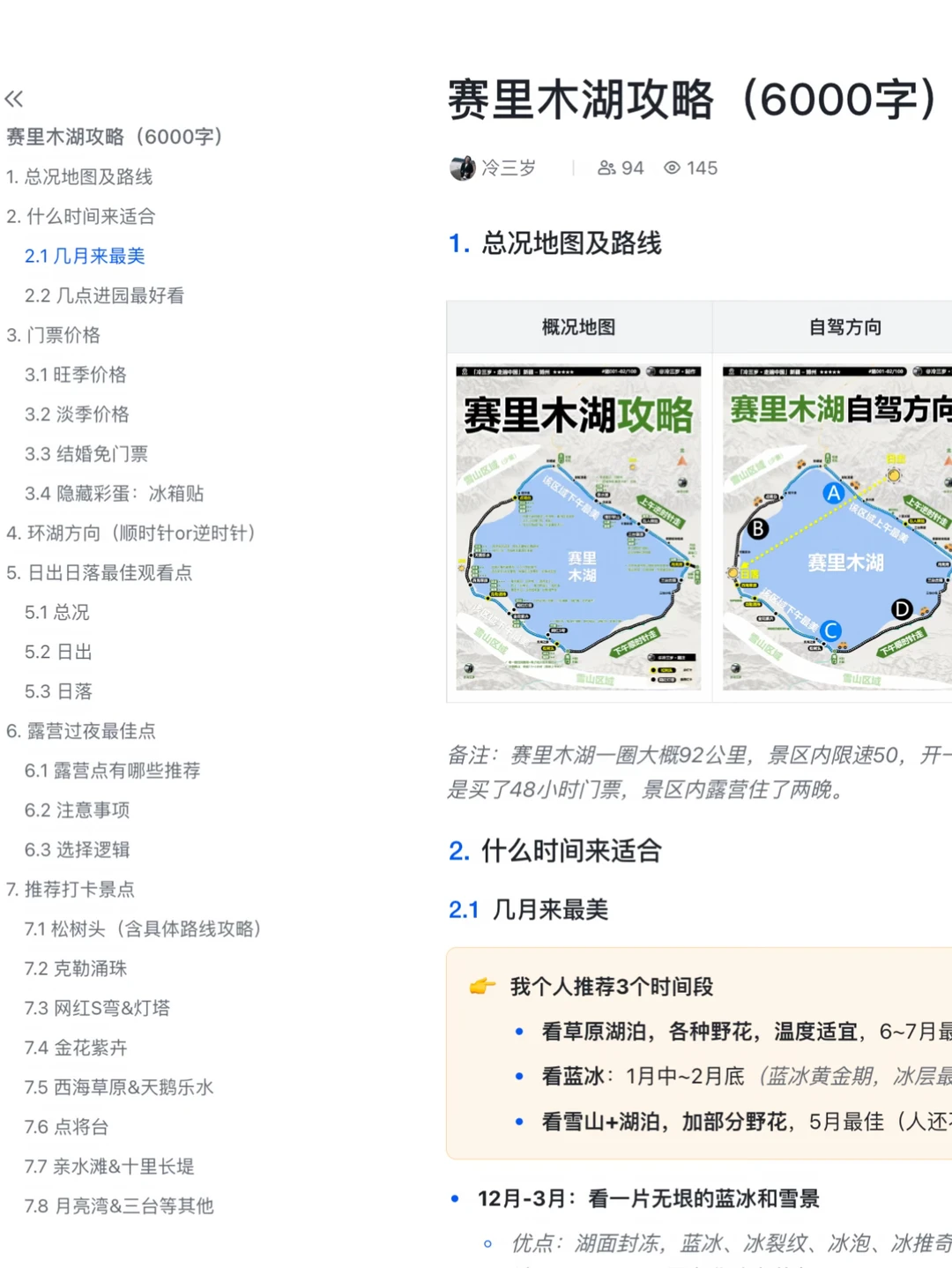Jump to 7.3 网红S弯&灯塔 entry
The width and height of the screenshot is (952, 1268).
97,1008
